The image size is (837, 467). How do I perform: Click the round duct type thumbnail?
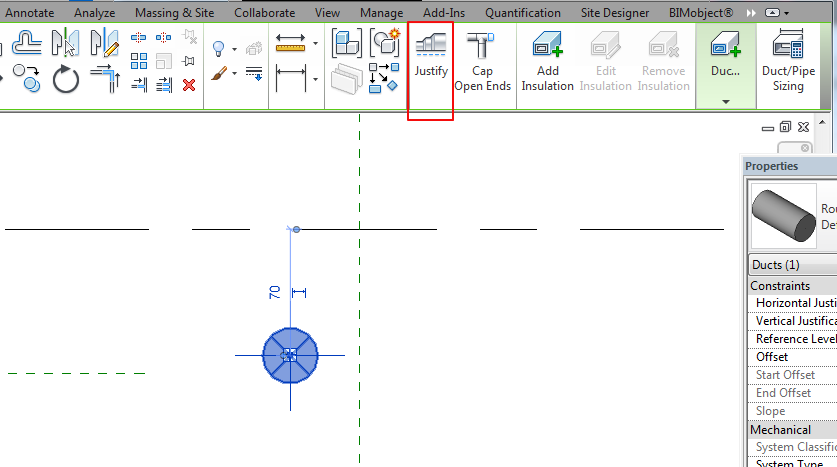783,215
